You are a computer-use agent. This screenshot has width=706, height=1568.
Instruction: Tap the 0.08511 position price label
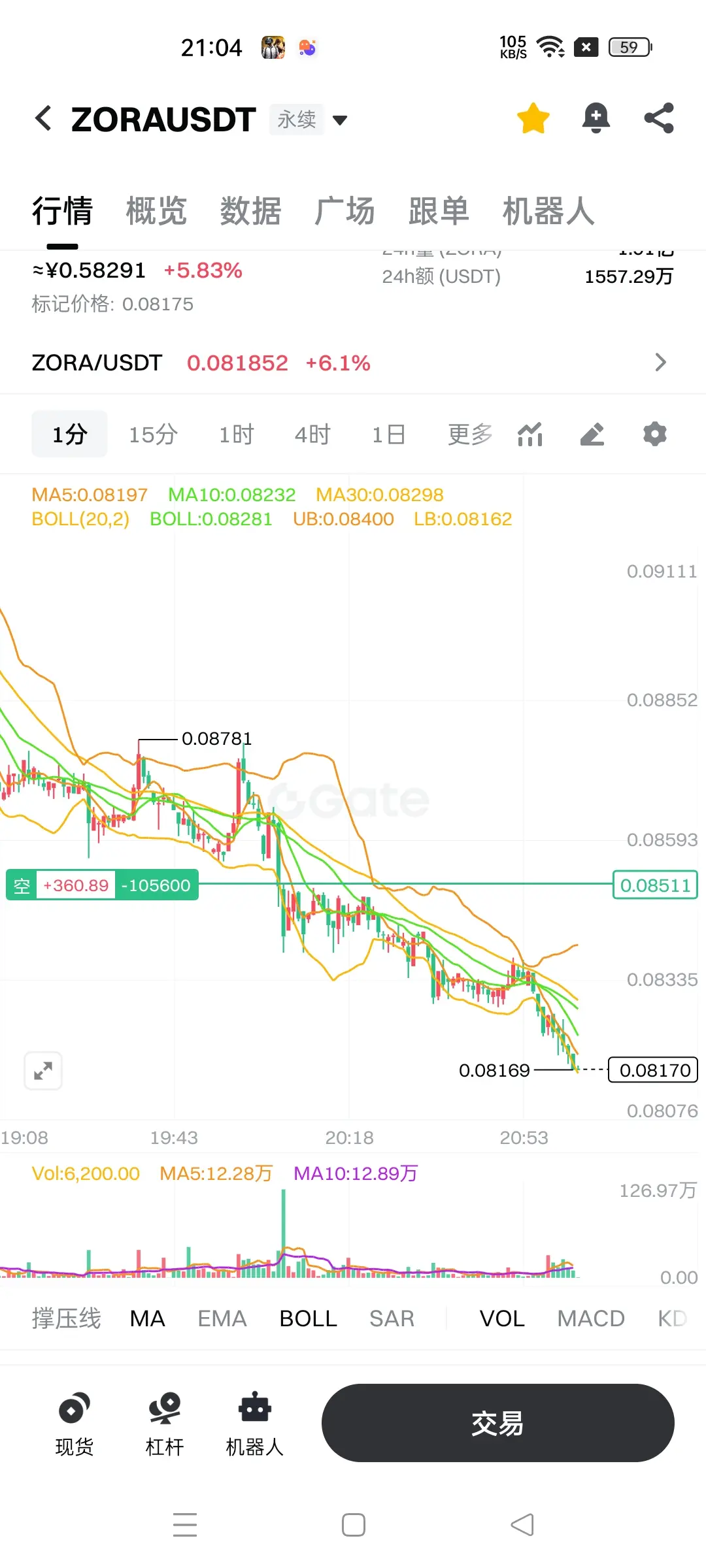(655, 885)
